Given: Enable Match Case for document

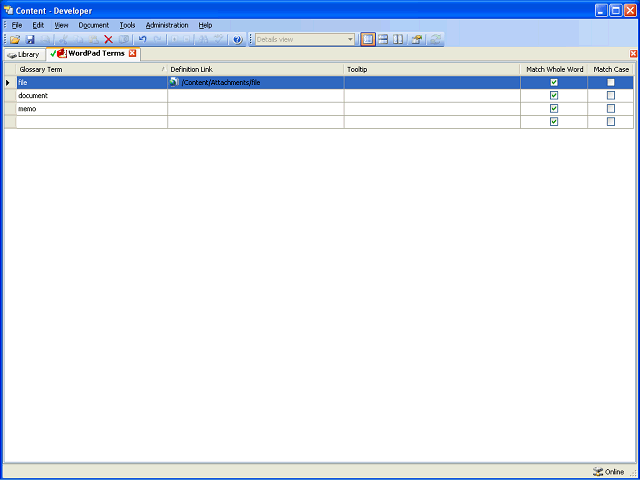Looking at the screenshot, I should (x=611, y=96).
